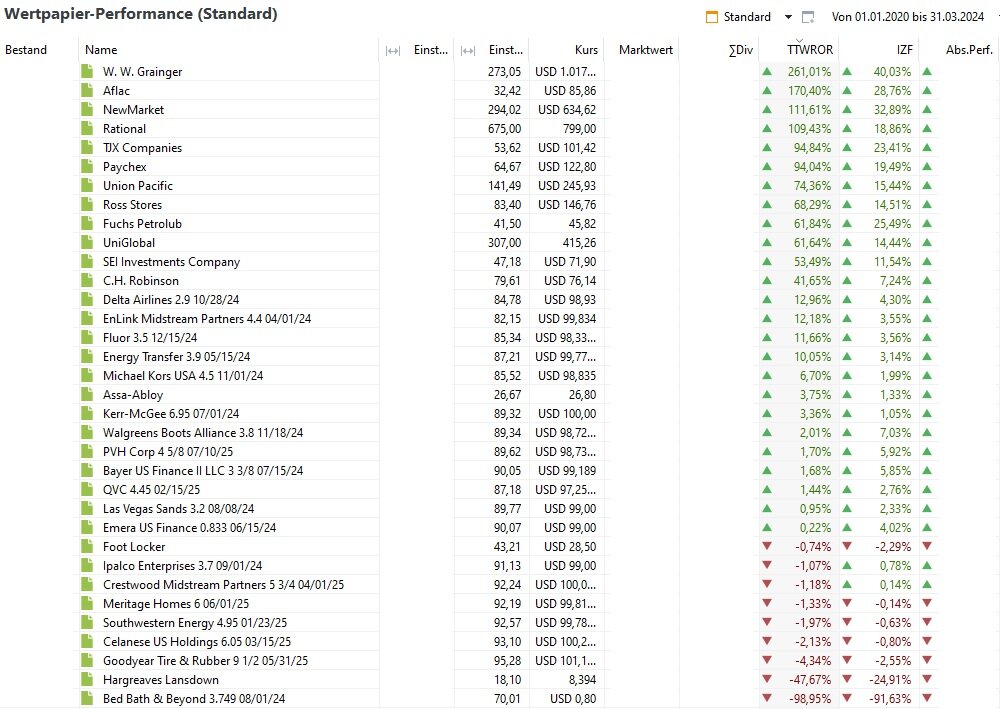Open the Standard view dropdown arrow
Image resolution: width=1000 pixels, height=709 pixels.
788,17
